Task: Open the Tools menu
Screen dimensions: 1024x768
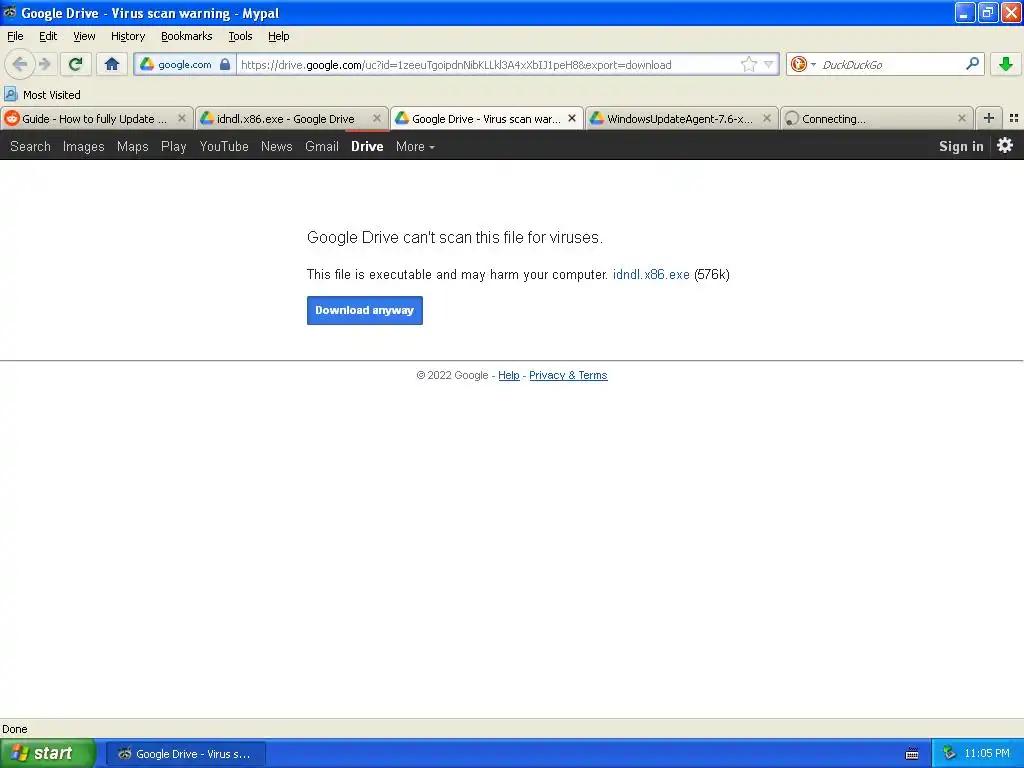Action: tap(240, 36)
